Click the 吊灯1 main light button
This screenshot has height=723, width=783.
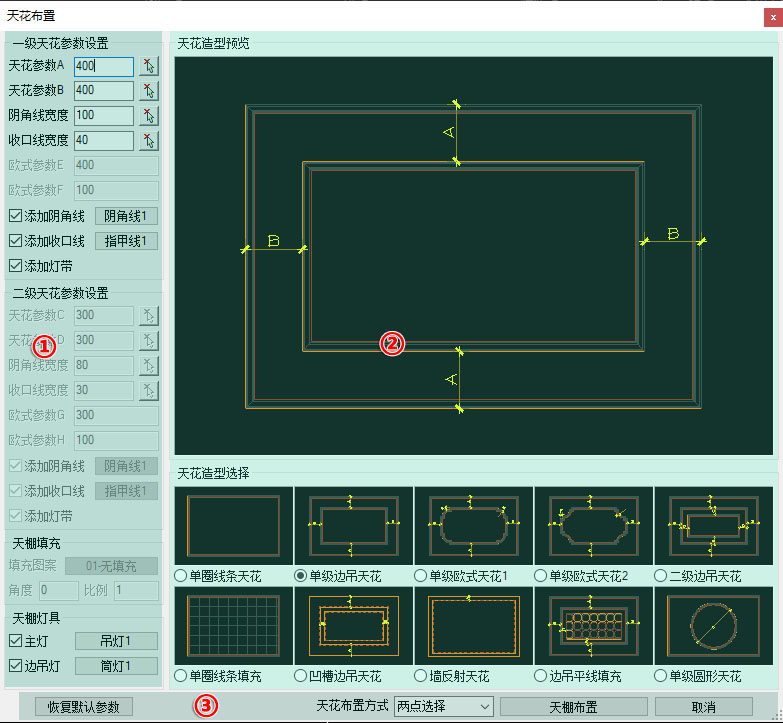(x=116, y=641)
